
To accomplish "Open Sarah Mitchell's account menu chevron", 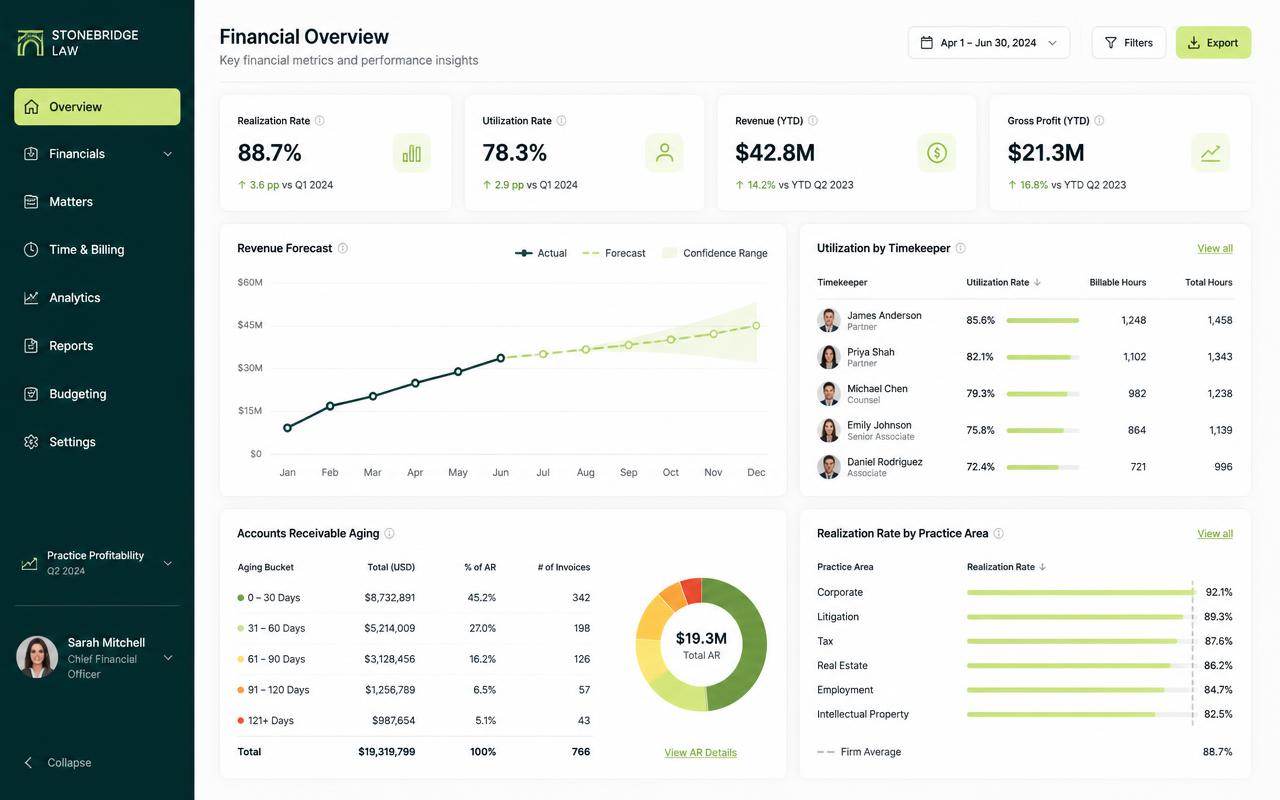I will (168, 658).
